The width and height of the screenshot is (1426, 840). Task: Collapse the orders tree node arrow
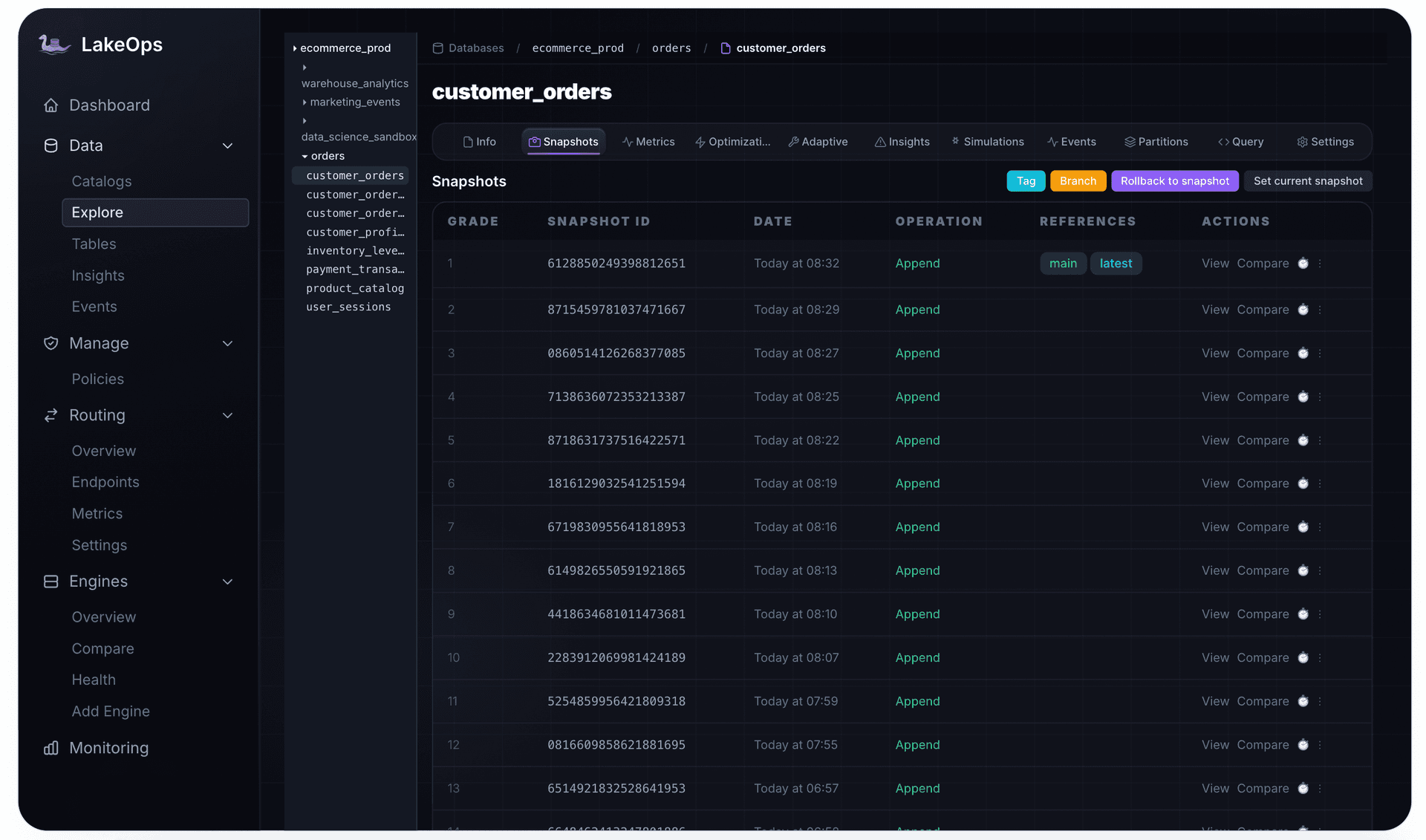point(305,157)
